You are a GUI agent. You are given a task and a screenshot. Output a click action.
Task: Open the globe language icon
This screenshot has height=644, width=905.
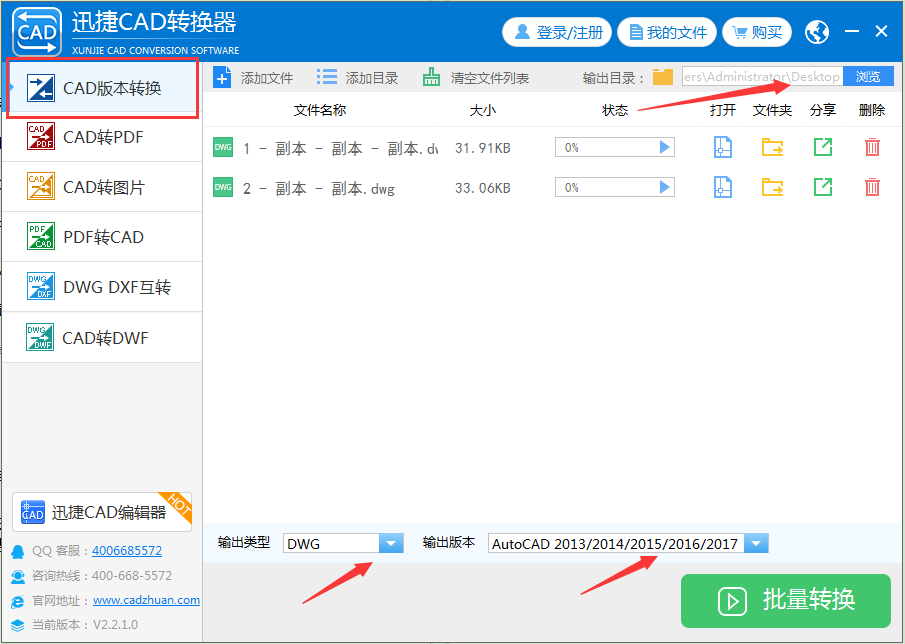pyautogui.click(x=817, y=32)
